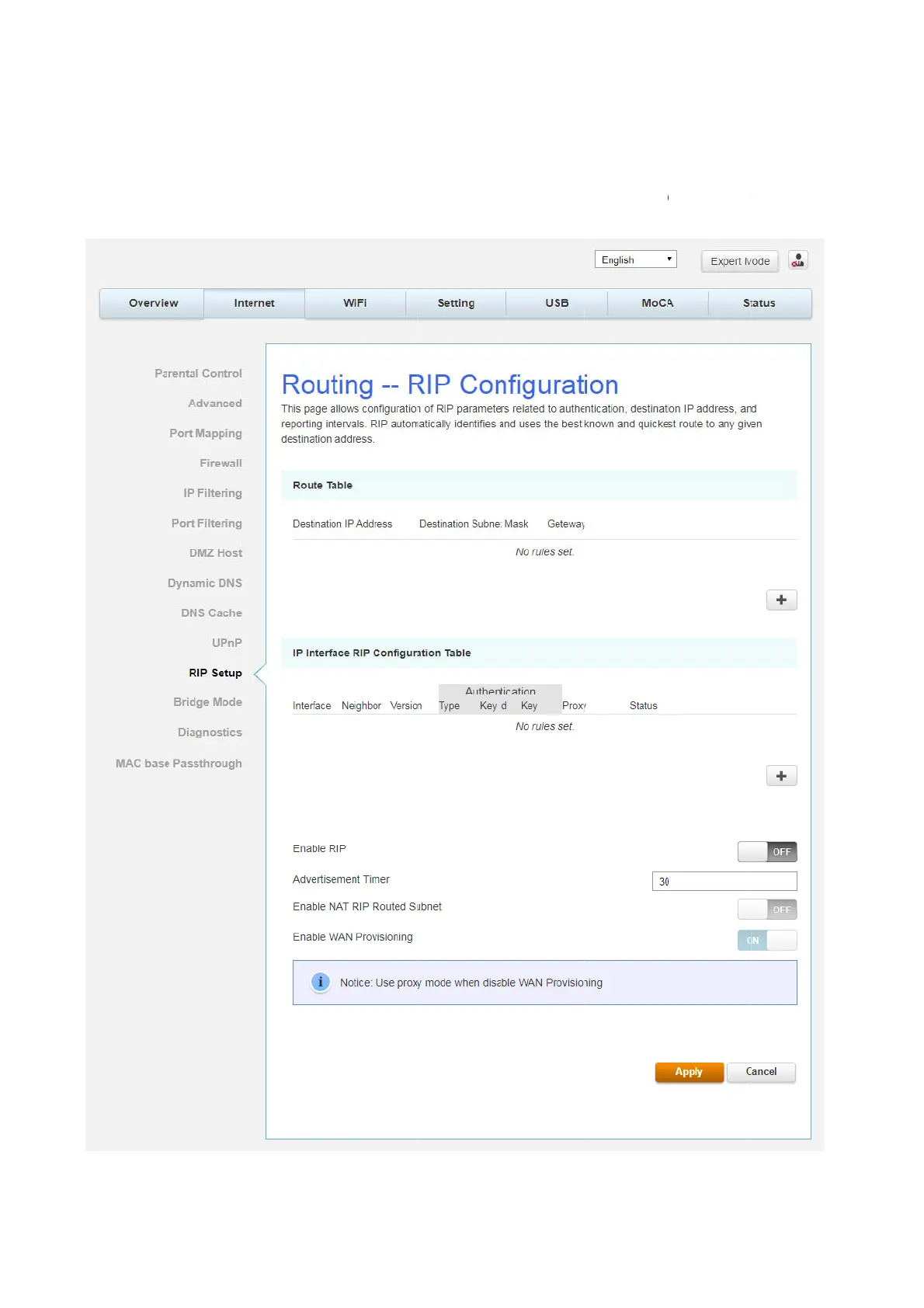
Task: Open Parental Control in the sidebar
Action: [198, 374]
